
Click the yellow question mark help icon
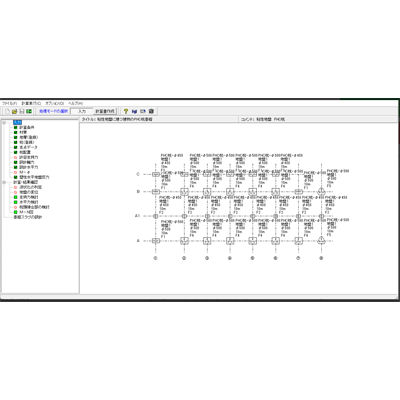click(126, 111)
